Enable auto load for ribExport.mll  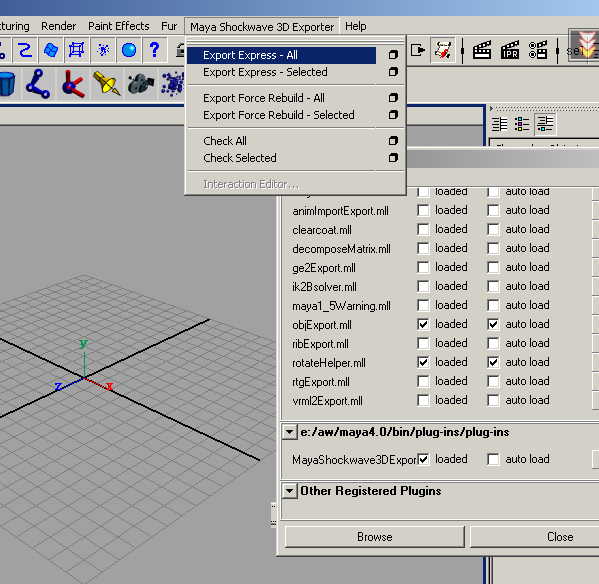[493, 343]
